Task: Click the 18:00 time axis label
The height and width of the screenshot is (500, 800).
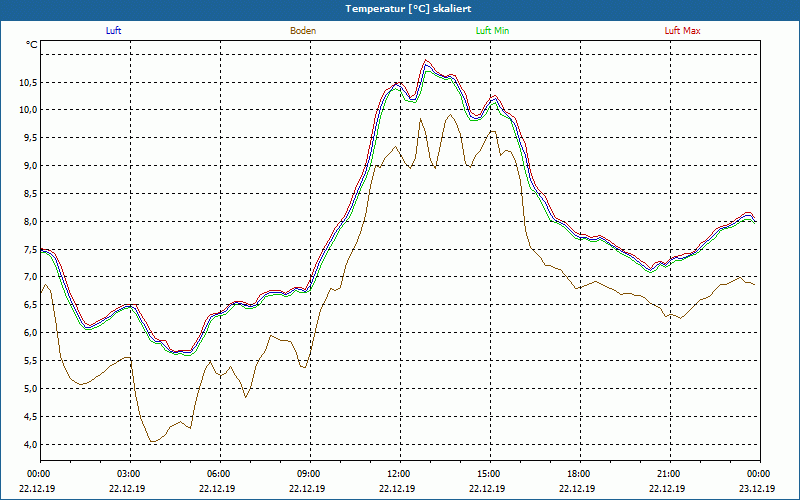Action: coord(580,474)
